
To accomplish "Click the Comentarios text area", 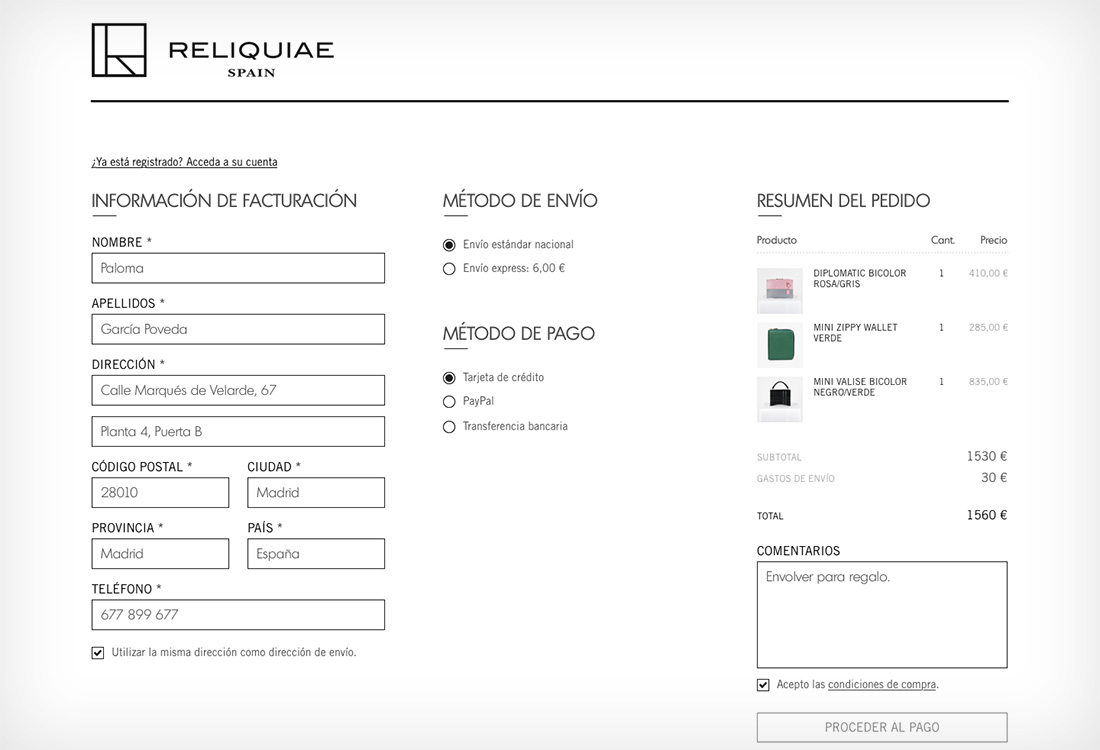I will point(881,614).
